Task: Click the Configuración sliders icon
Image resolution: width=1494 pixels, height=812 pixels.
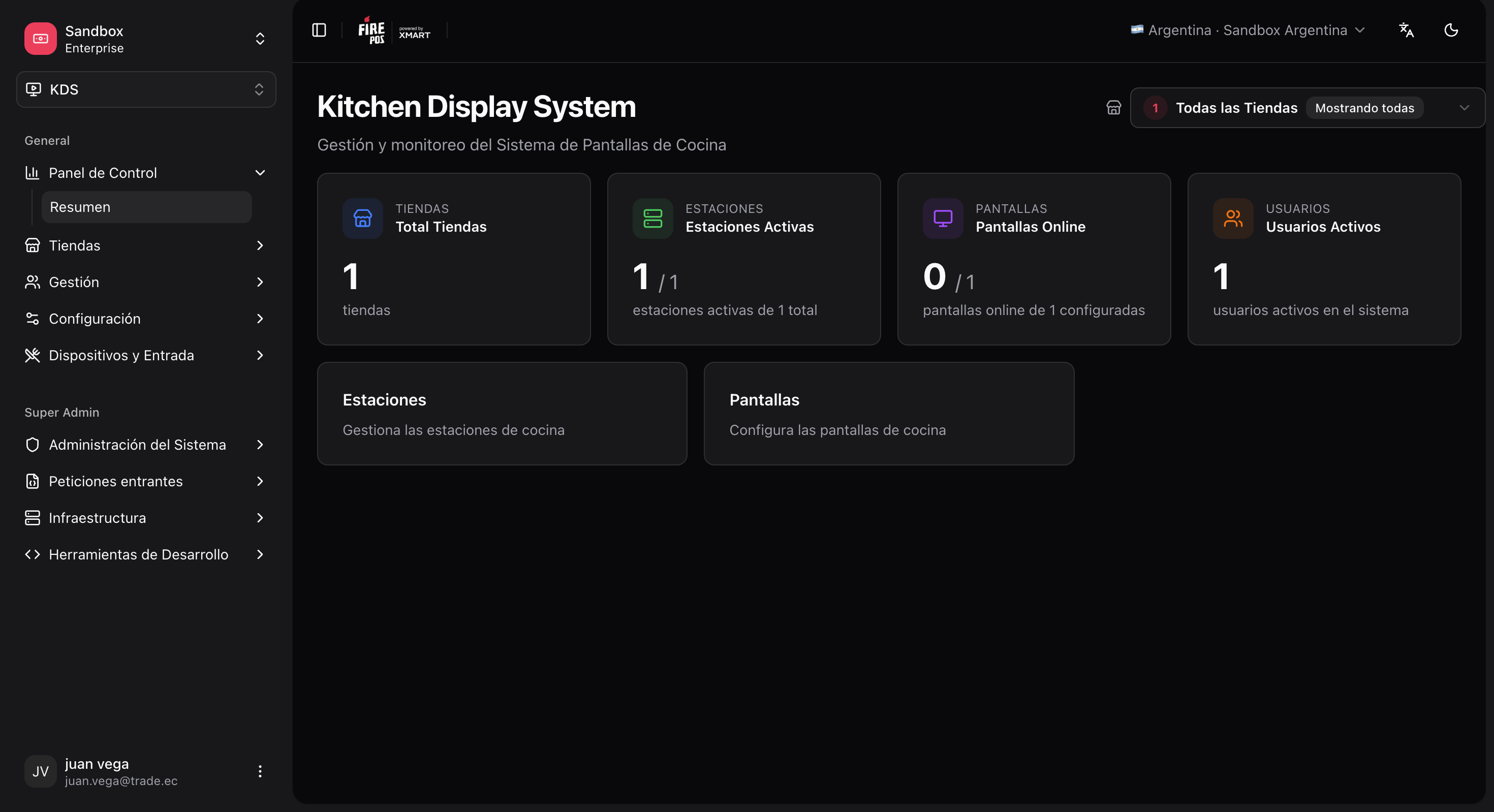Action: (x=33, y=319)
